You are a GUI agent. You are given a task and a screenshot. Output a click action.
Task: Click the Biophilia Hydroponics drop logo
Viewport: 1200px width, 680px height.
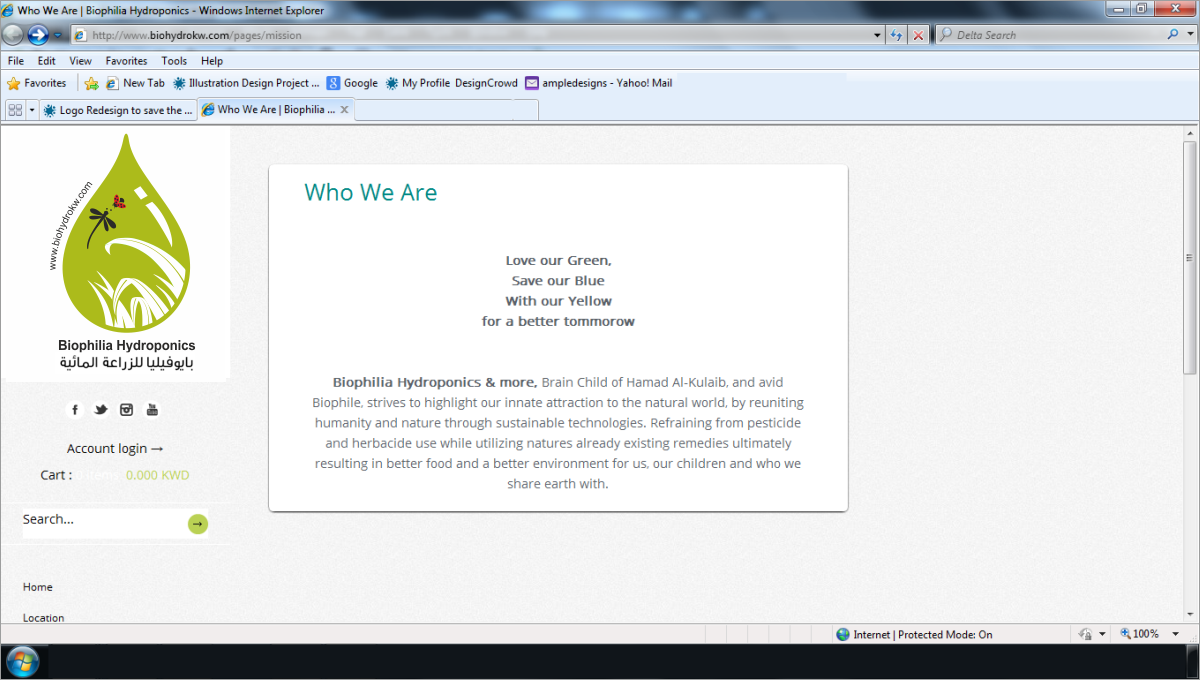click(126, 234)
